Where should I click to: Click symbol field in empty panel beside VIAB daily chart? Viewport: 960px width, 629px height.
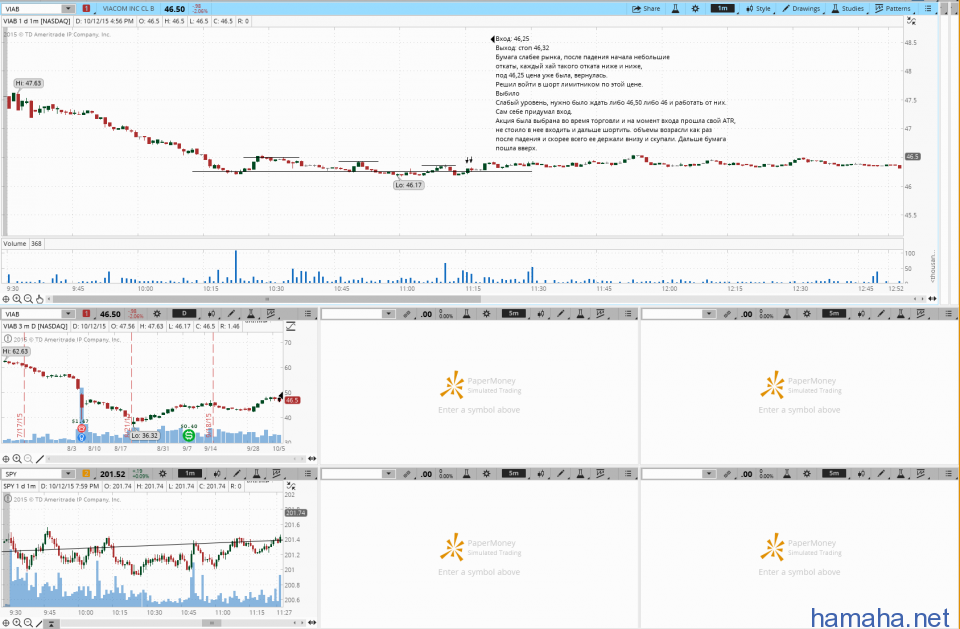(x=351, y=314)
